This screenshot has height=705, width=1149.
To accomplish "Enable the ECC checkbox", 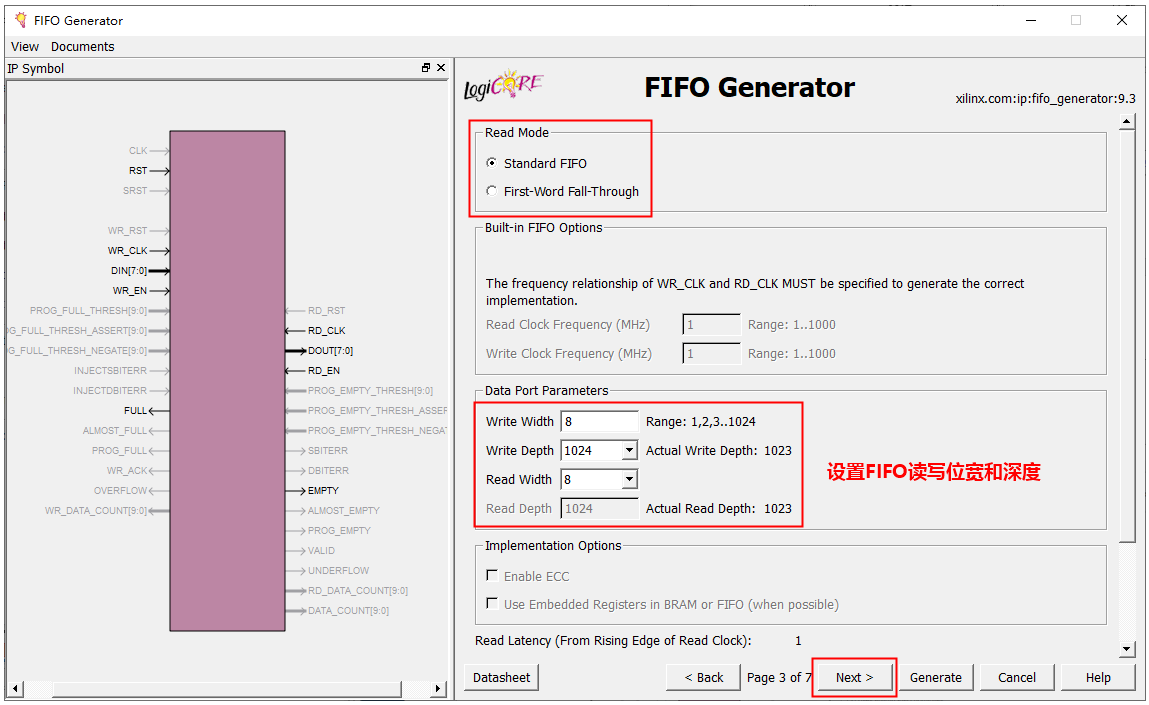I will pyautogui.click(x=492, y=576).
